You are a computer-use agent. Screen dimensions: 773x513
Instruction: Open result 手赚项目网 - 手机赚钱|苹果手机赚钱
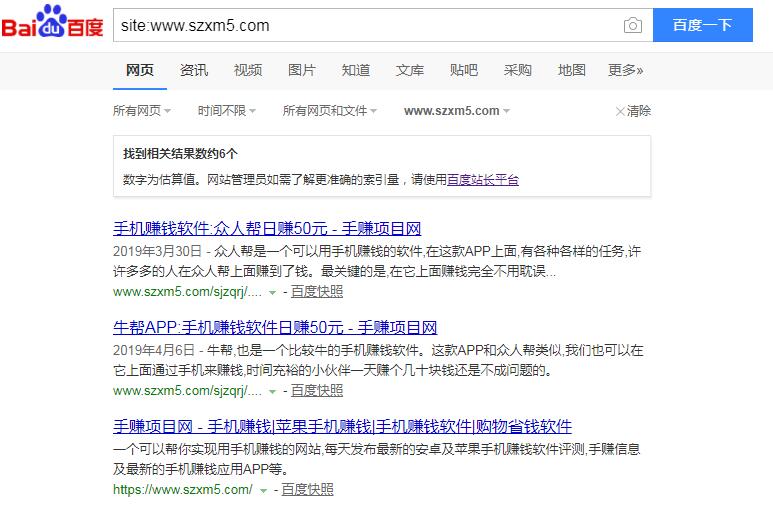click(x=342, y=426)
